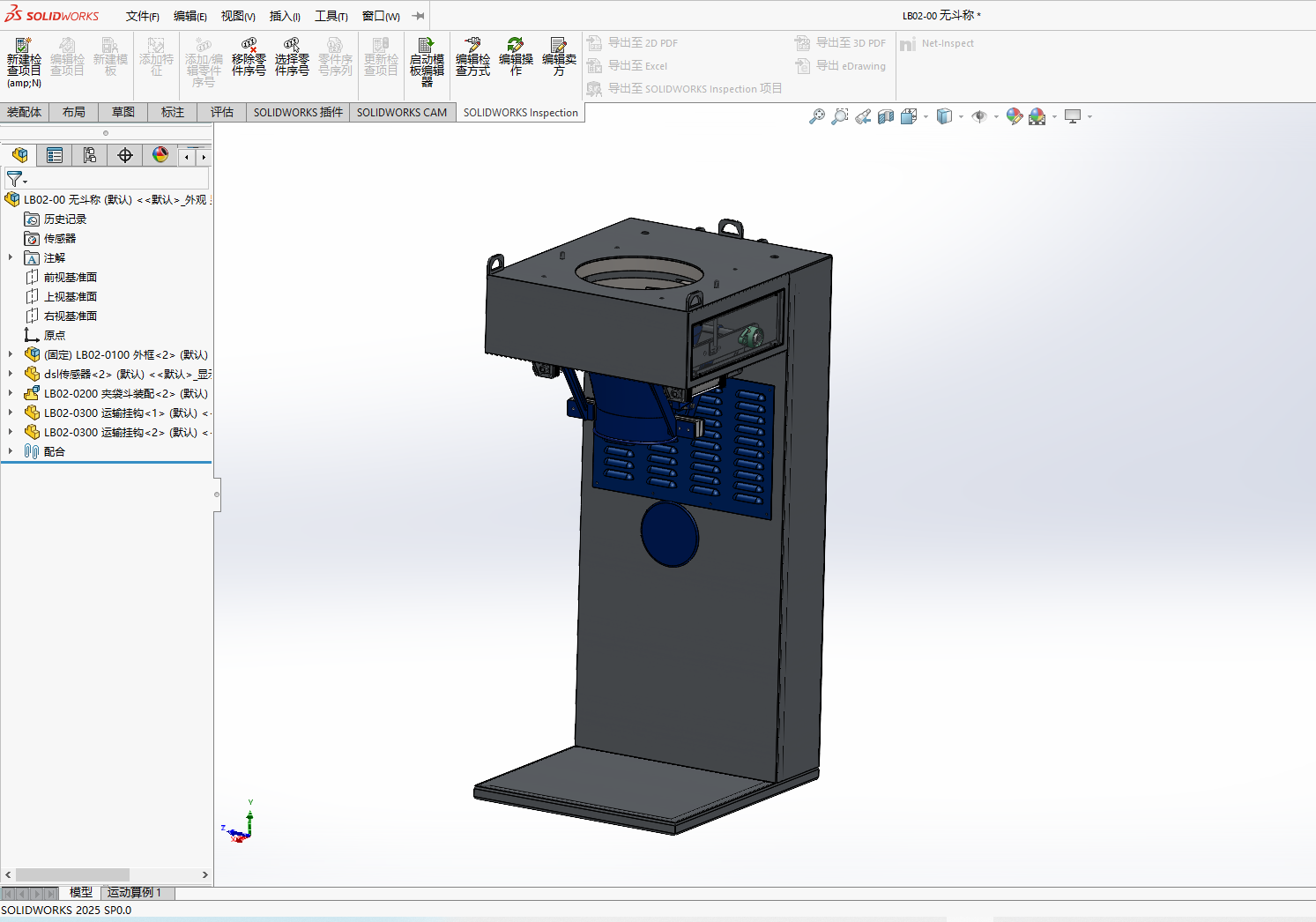Image resolution: width=1316 pixels, height=922 pixels.
Task: Open Display Style dropdown arrow
Action: [961, 116]
